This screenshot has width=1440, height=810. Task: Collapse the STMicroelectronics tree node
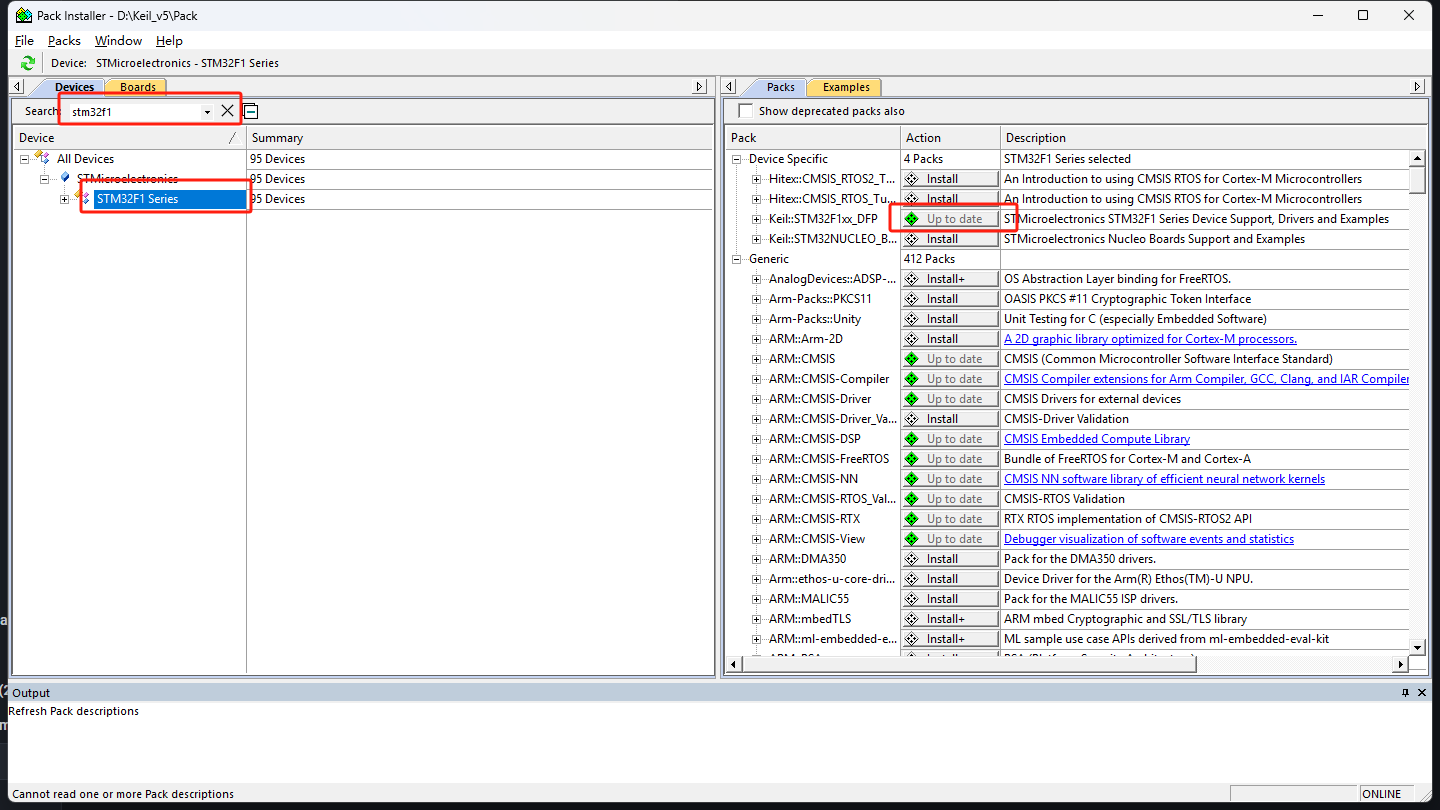[x=44, y=179]
